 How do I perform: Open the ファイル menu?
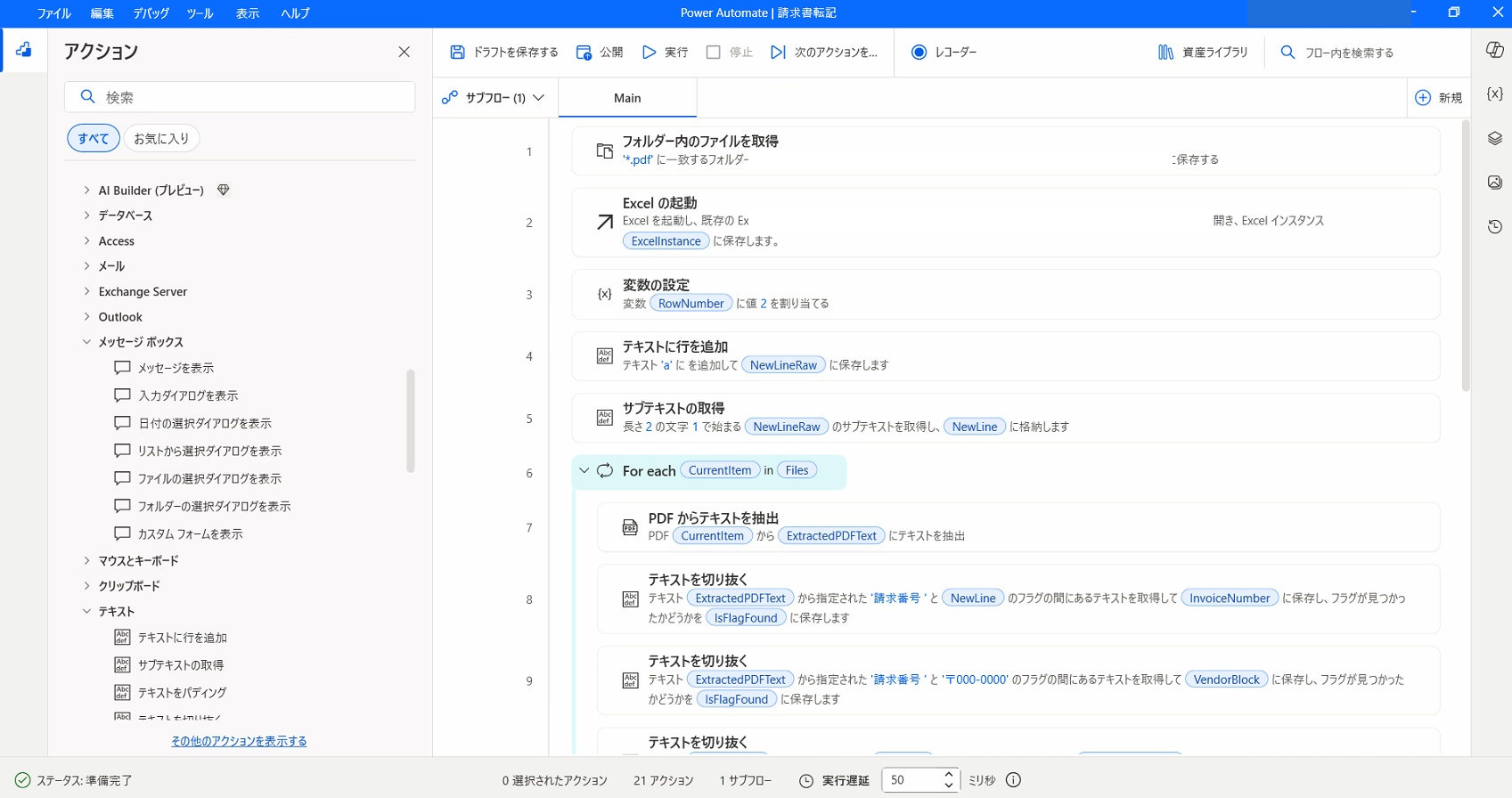pyautogui.click(x=53, y=13)
